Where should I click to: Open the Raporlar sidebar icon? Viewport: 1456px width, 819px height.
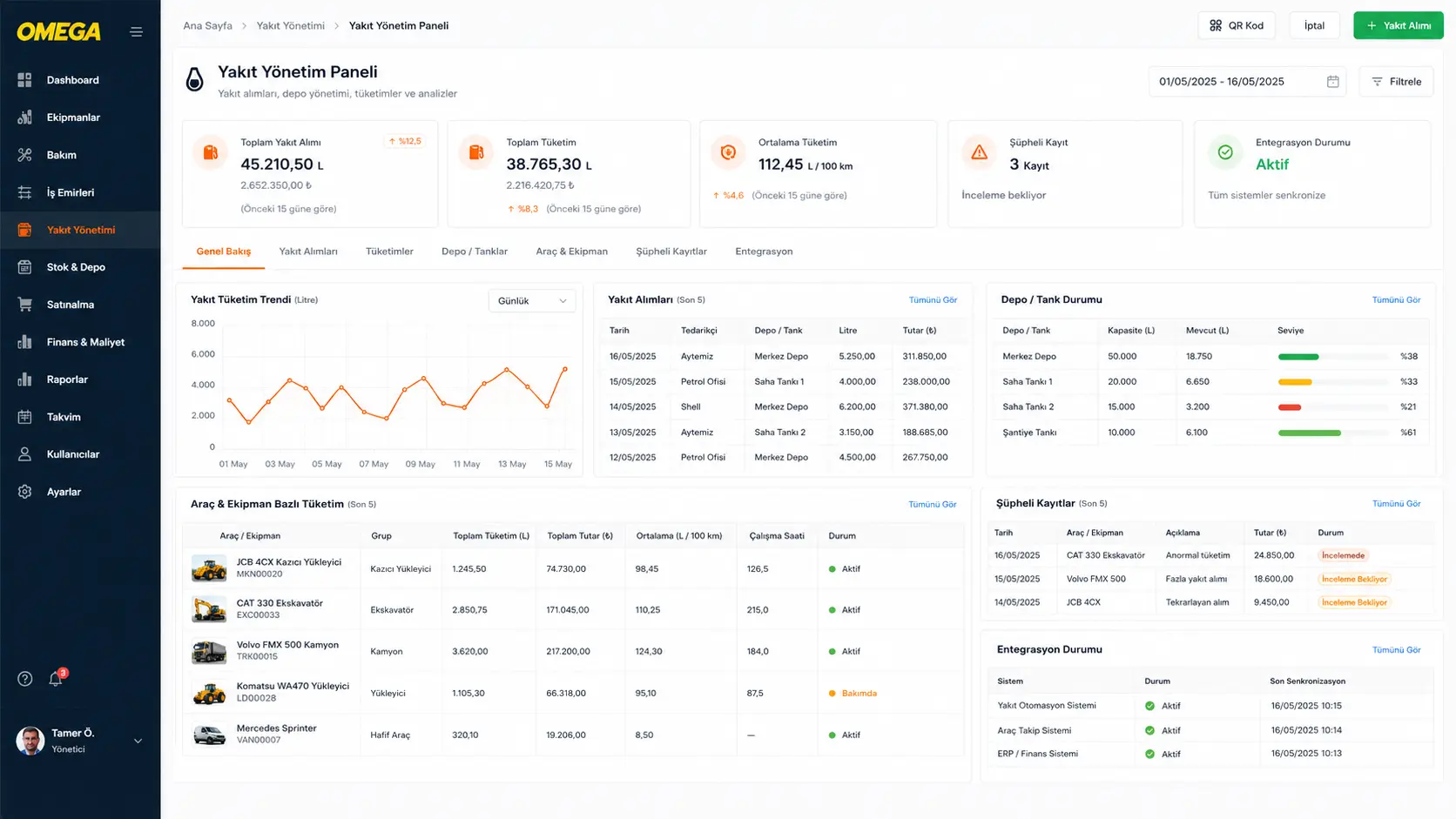24,379
